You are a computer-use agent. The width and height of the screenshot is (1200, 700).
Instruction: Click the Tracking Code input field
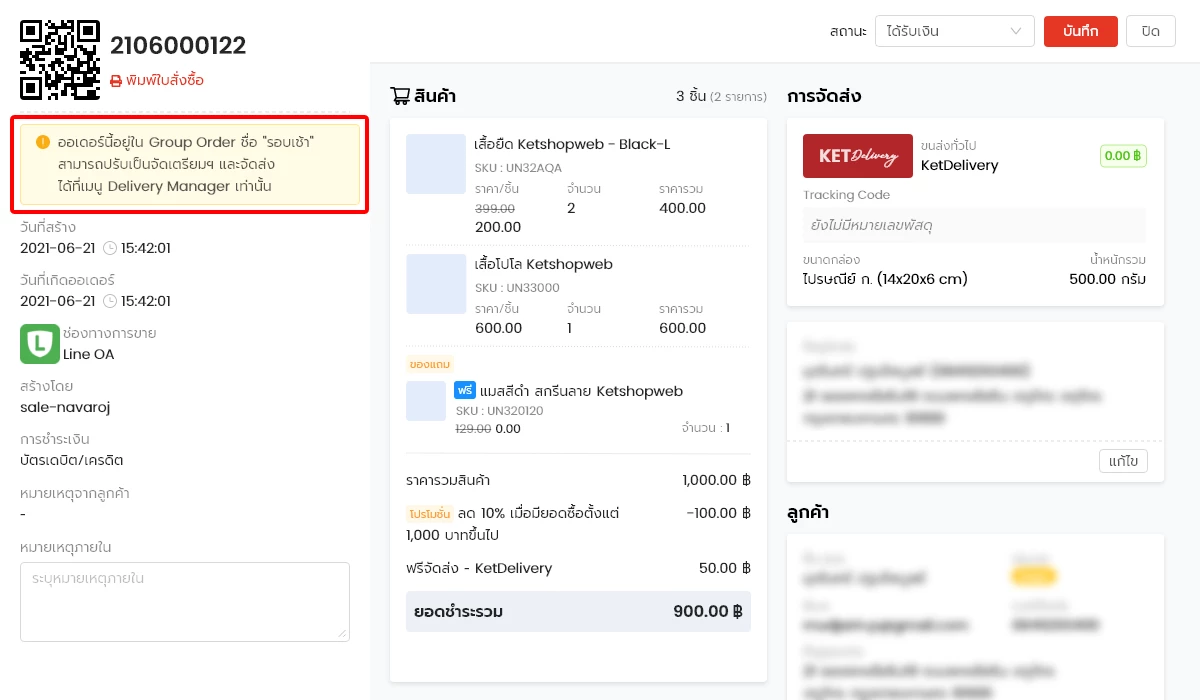pos(973,226)
